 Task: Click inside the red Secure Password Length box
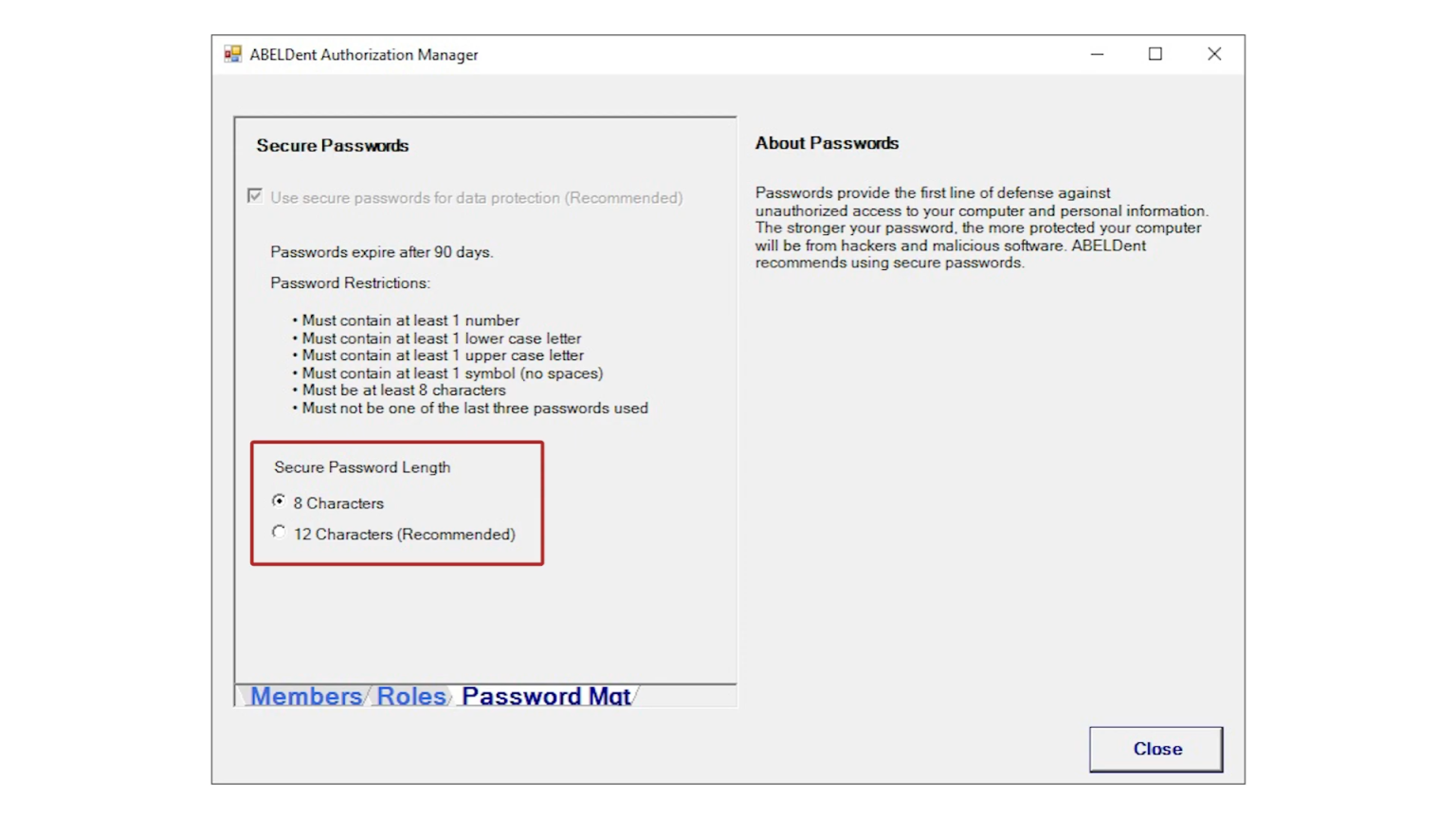coord(396,502)
